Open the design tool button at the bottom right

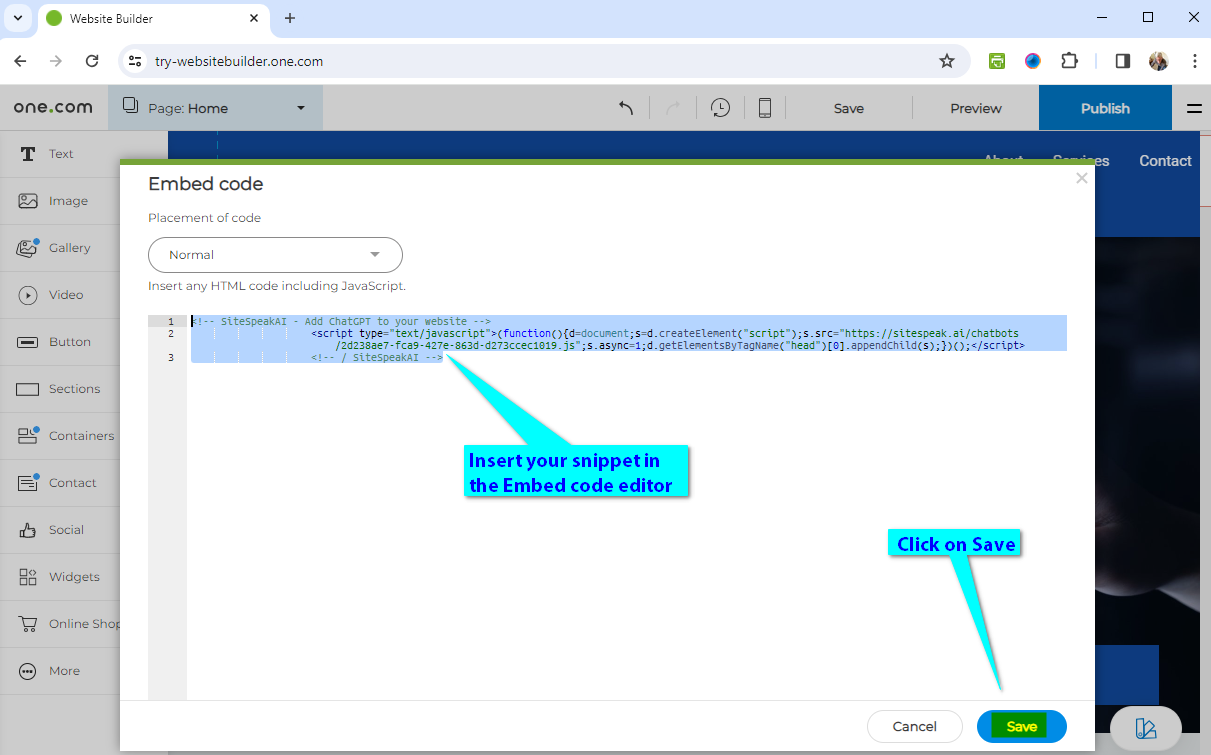[1146, 729]
